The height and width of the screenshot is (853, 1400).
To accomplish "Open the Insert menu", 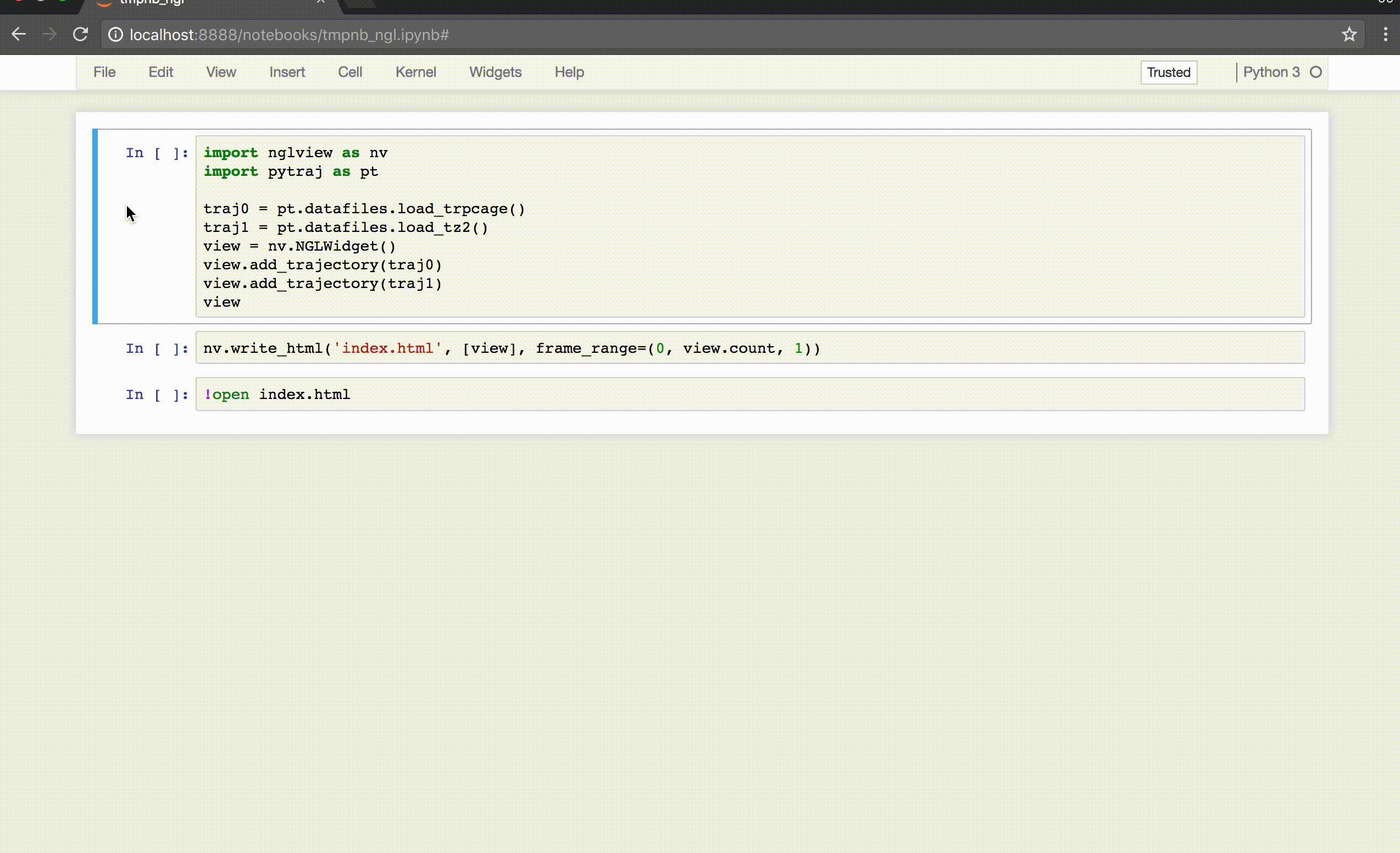I will click(x=287, y=72).
